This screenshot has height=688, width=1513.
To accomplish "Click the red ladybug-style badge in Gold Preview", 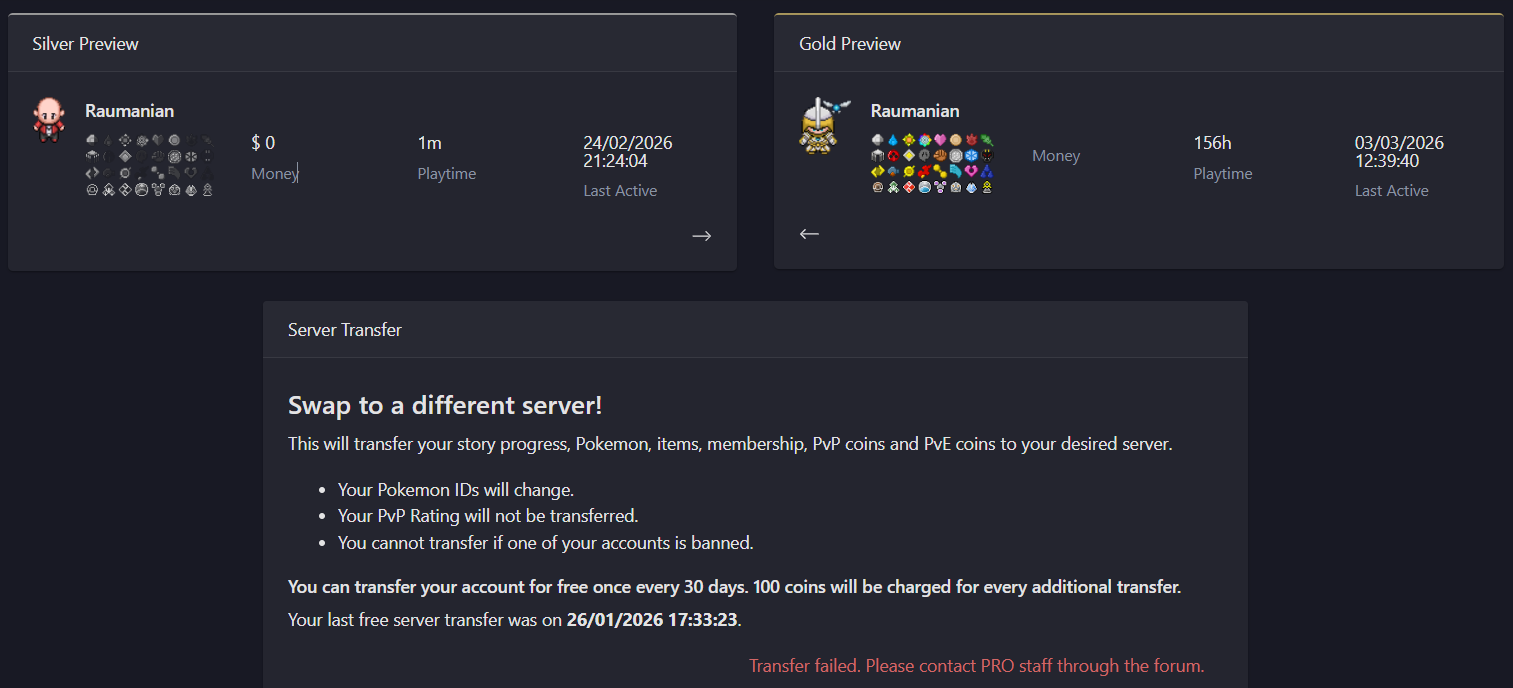I will point(893,156).
